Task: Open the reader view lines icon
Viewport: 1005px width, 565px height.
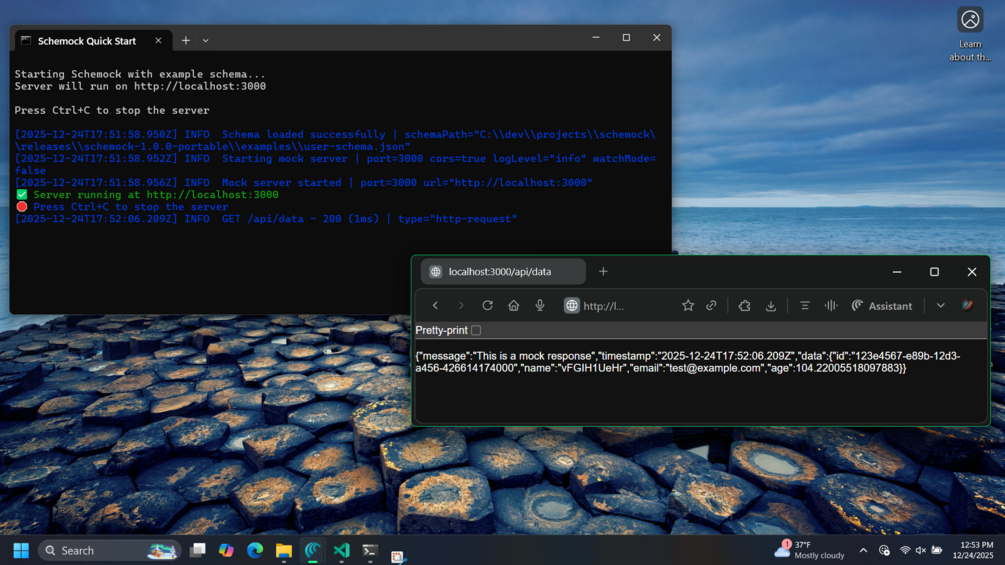Action: pyautogui.click(x=804, y=306)
